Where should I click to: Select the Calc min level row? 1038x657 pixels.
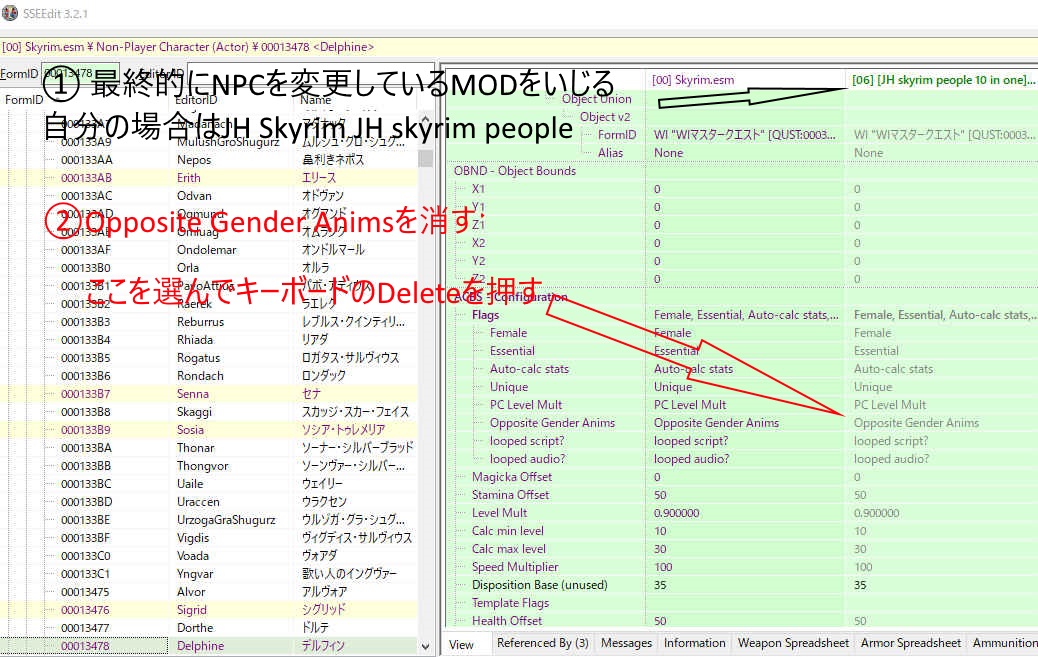(508, 531)
